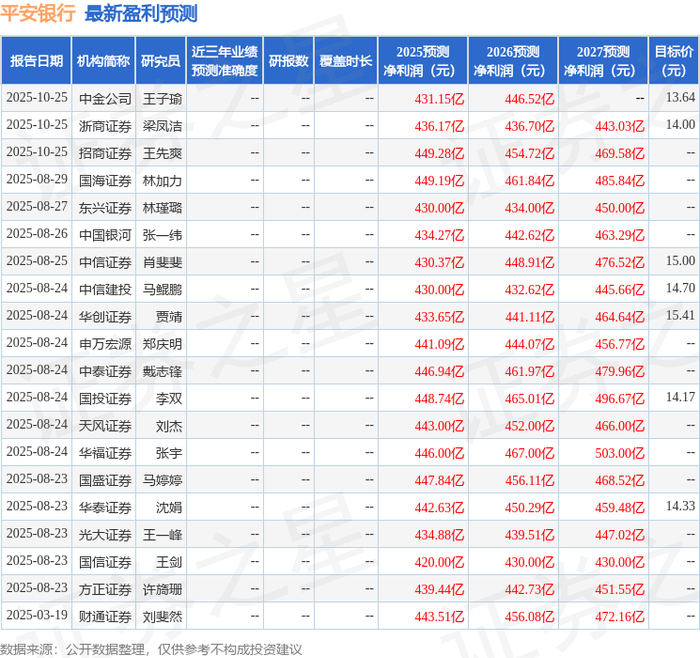Select the 财通证券 institution cell
700x658 pixels.
[x=105, y=616]
